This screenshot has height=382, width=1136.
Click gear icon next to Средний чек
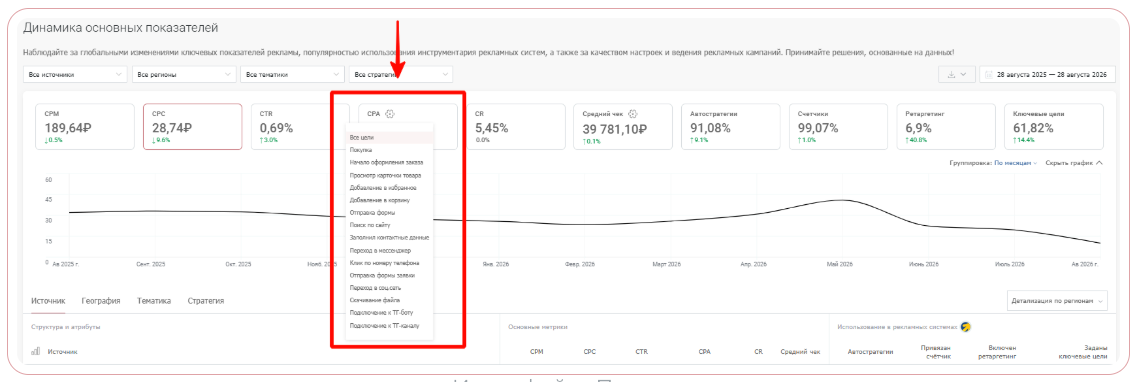pos(633,114)
